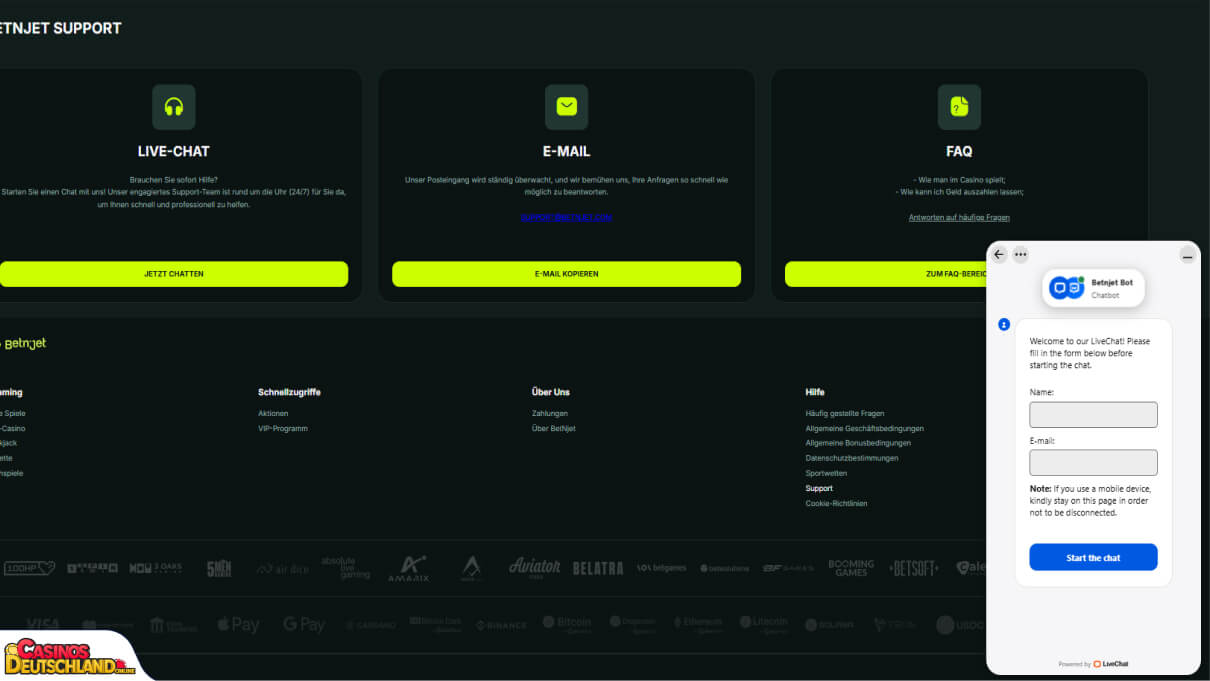
Task: Open the support e-mail address link
Action: tap(566, 217)
